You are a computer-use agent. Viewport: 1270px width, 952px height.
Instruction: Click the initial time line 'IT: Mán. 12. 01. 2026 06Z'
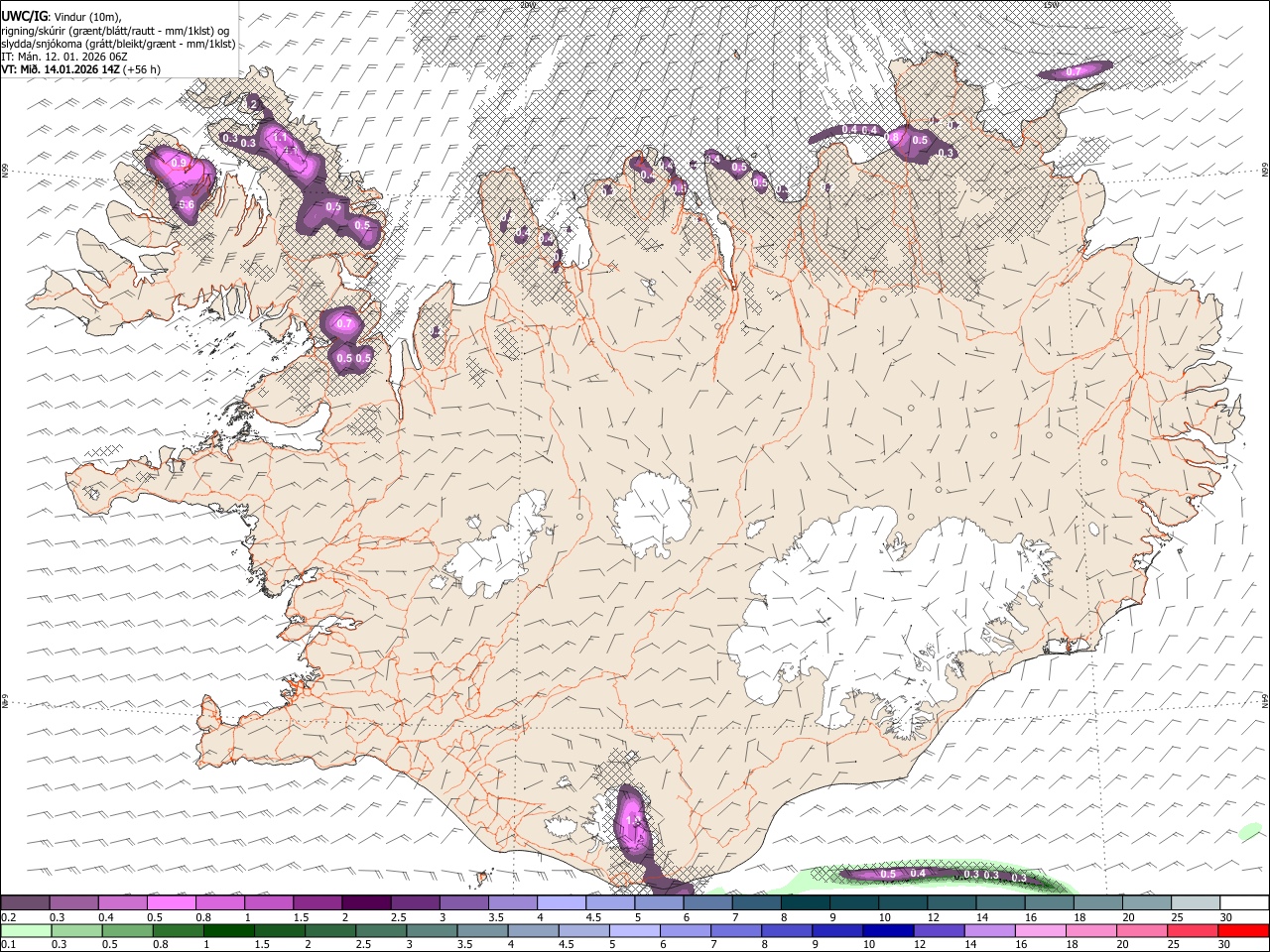[64, 57]
